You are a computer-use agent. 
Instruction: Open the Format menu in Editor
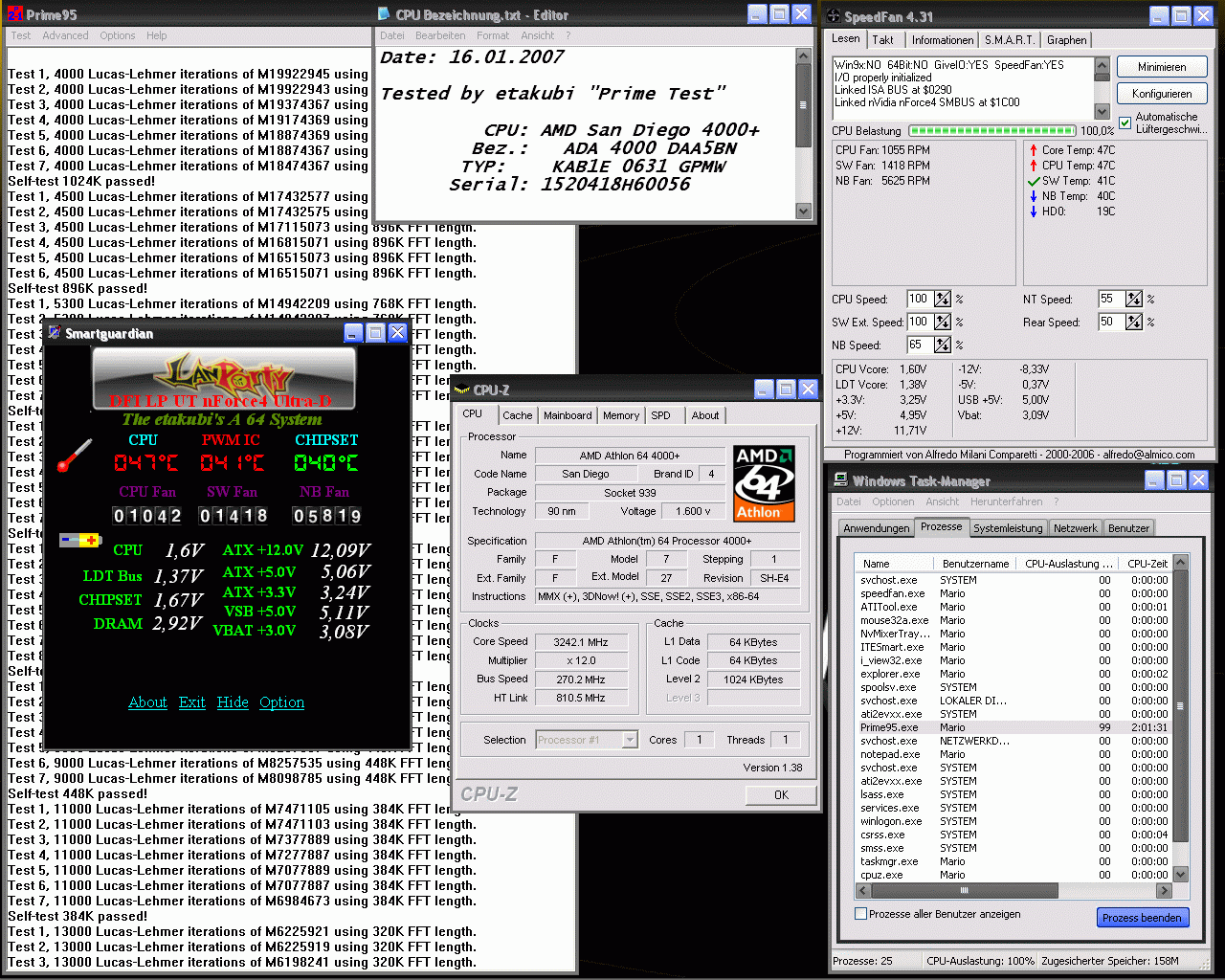pyautogui.click(x=493, y=35)
